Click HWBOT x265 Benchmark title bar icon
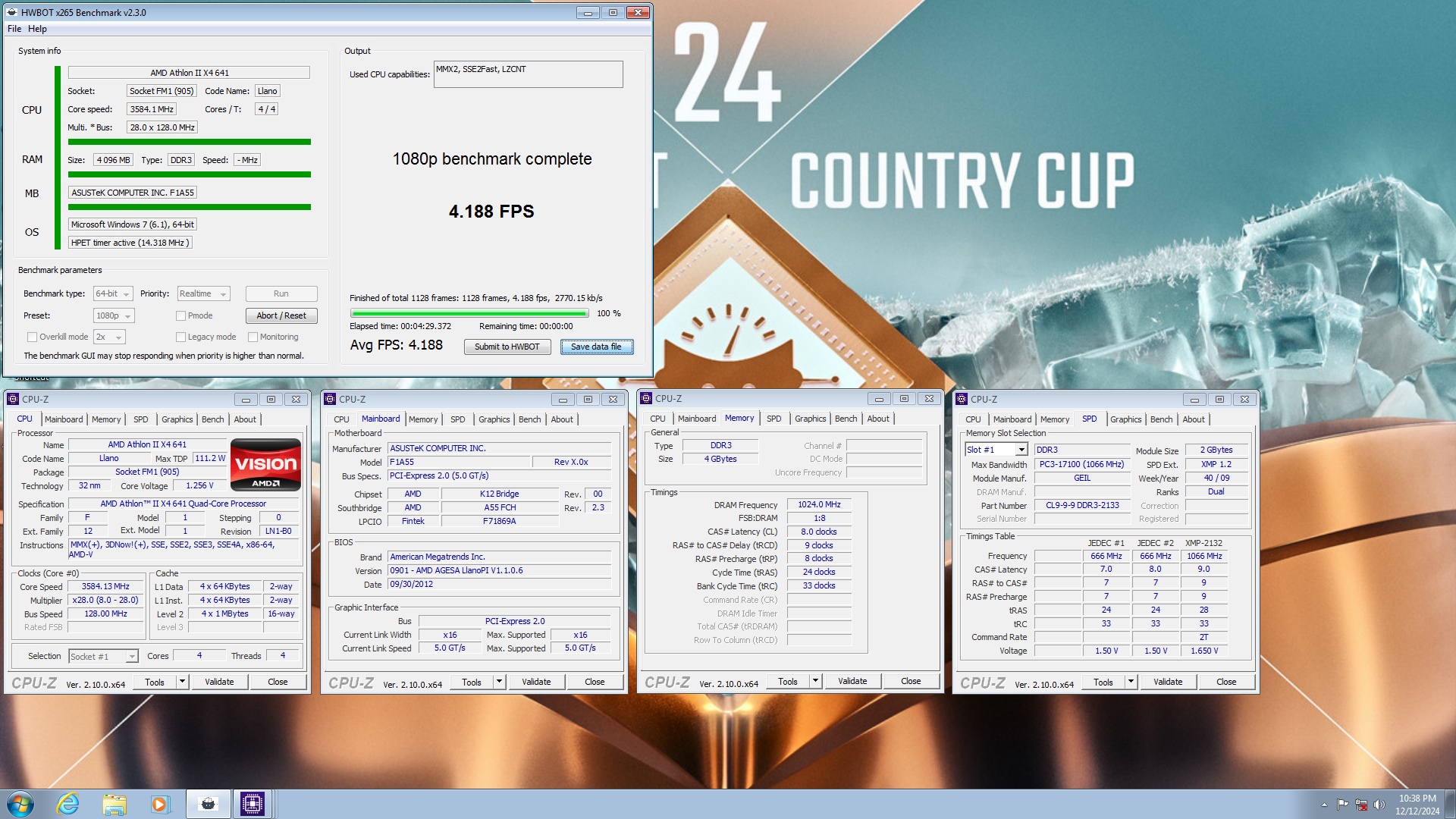Viewport: 1456px width, 819px height. (12, 12)
